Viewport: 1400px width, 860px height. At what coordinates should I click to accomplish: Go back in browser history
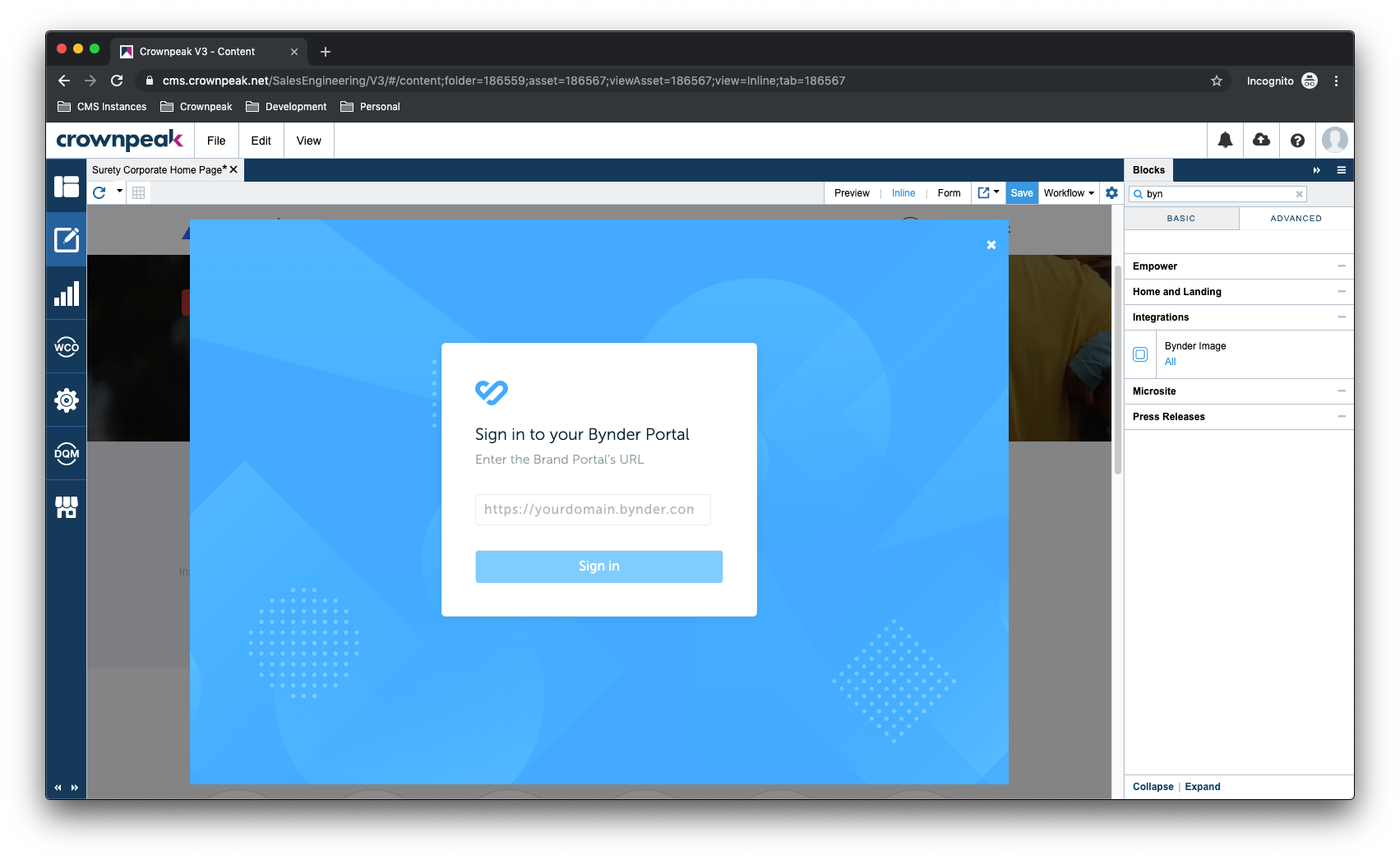[64, 81]
